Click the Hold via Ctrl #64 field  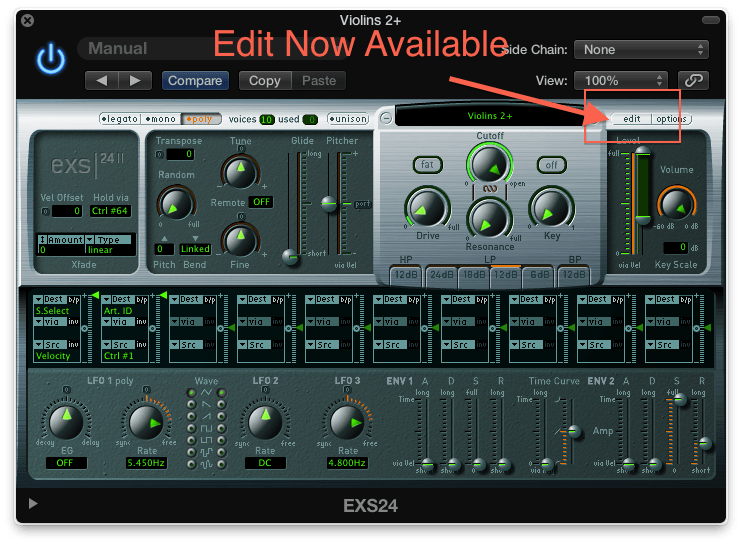point(110,211)
